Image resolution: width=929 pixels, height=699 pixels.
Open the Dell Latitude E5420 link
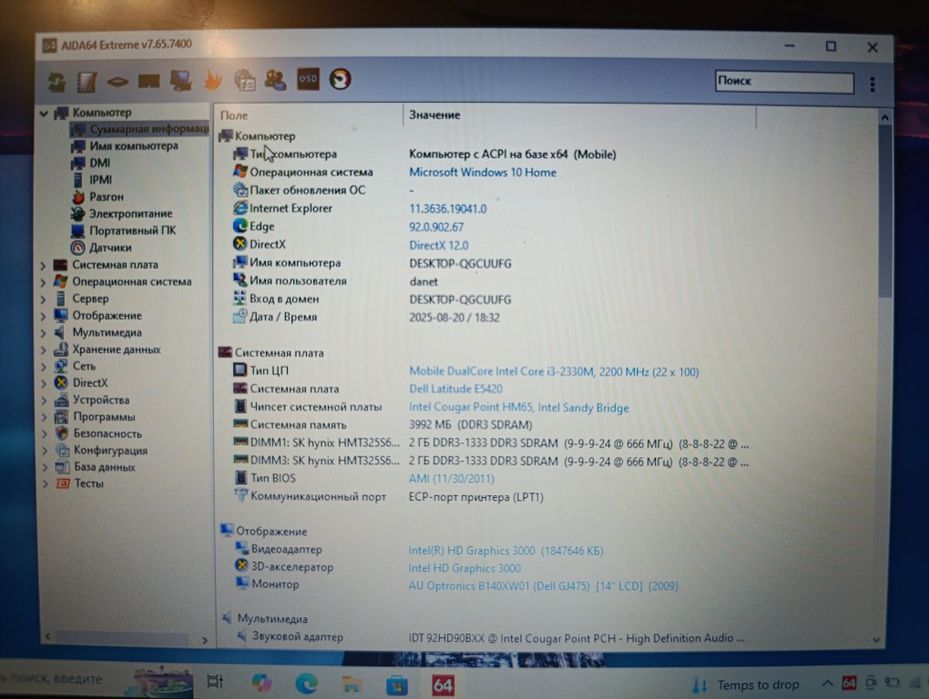point(456,389)
